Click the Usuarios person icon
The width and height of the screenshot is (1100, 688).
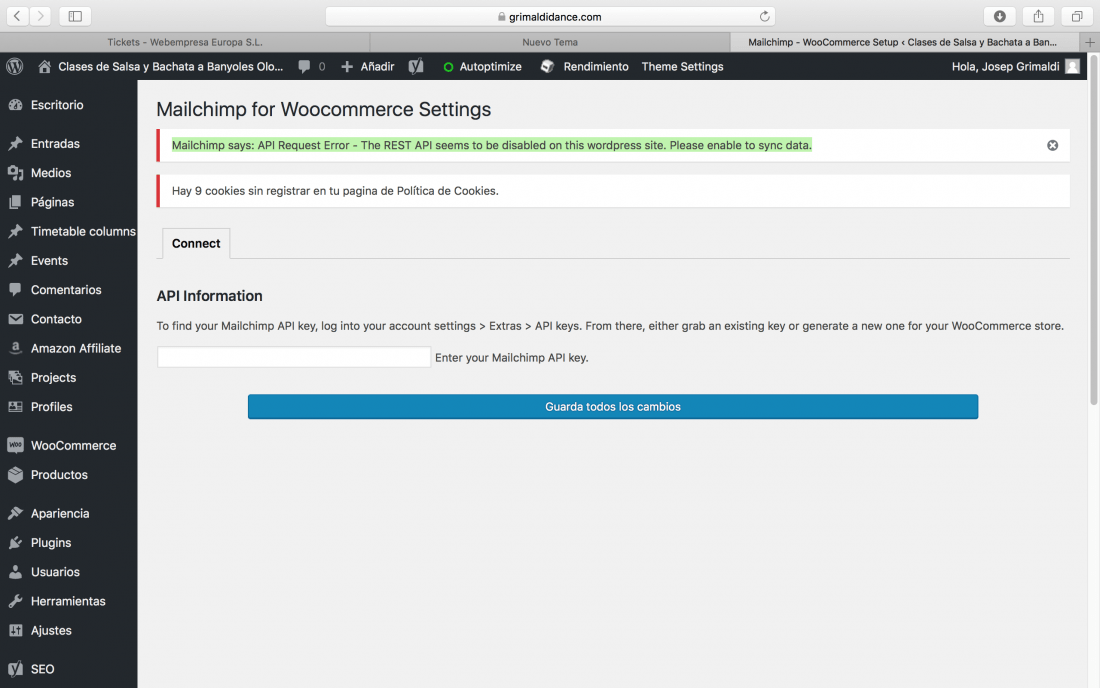(15, 572)
